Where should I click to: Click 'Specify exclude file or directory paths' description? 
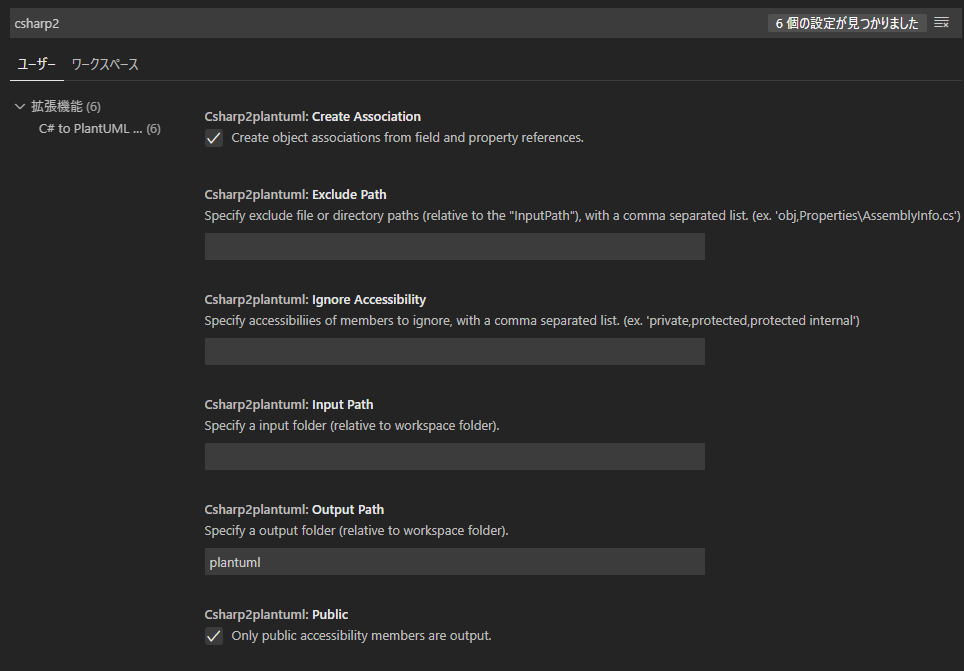click(x=582, y=216)
